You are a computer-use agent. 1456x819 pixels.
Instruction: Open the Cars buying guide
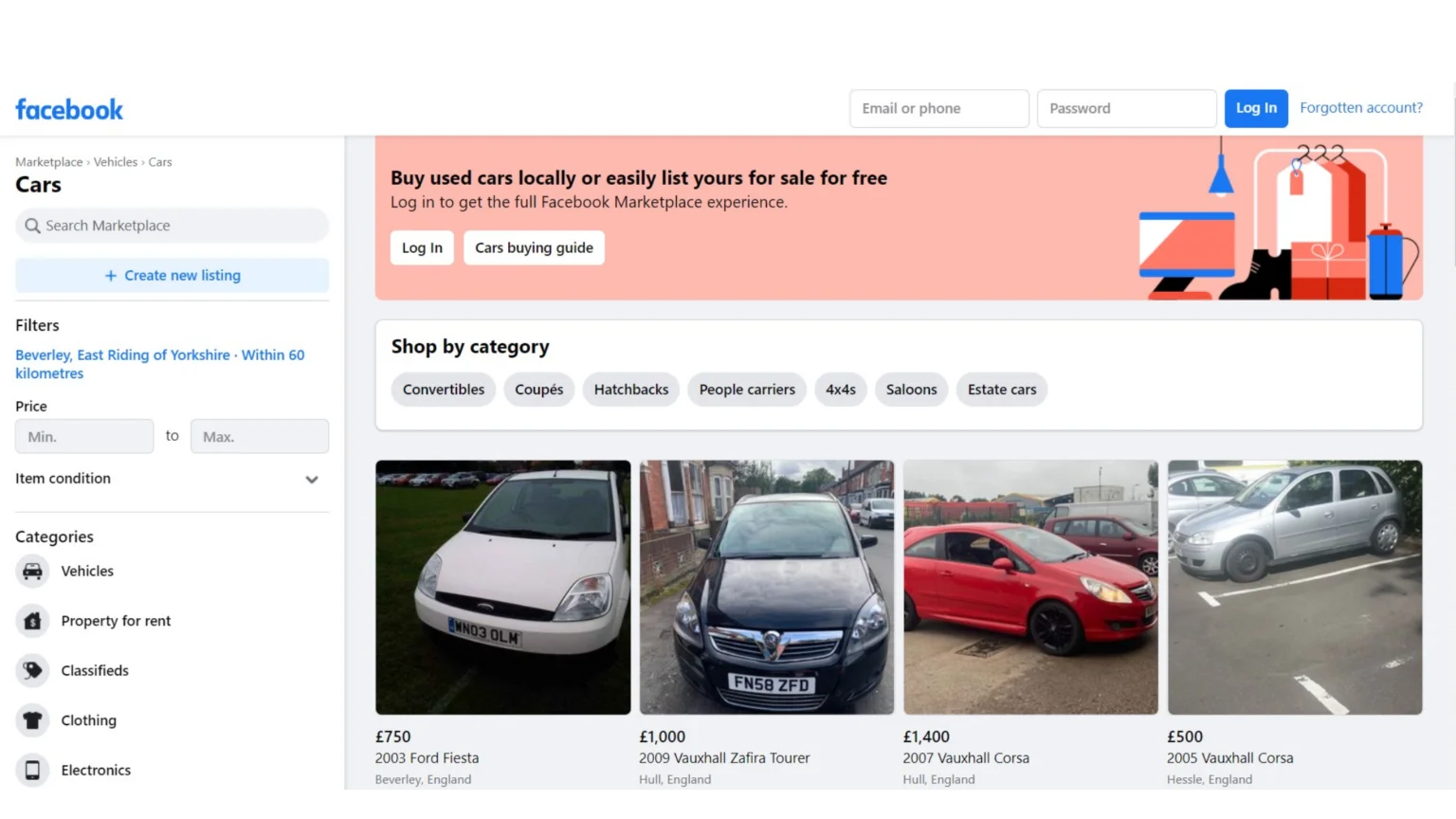click(x=534, y=247)
